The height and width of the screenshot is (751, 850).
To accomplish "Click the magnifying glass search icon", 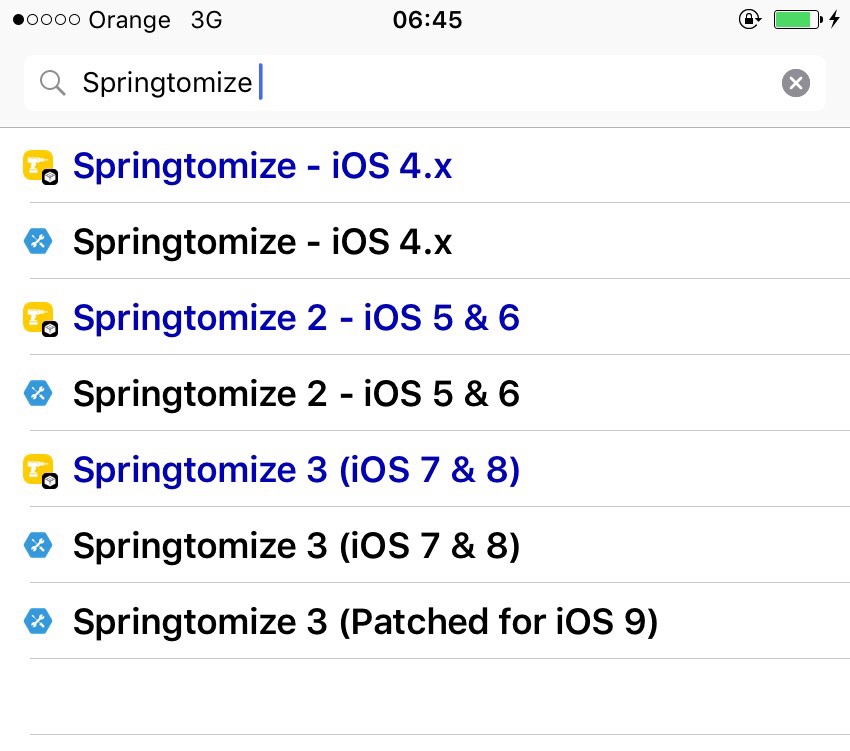I will 52,83.
